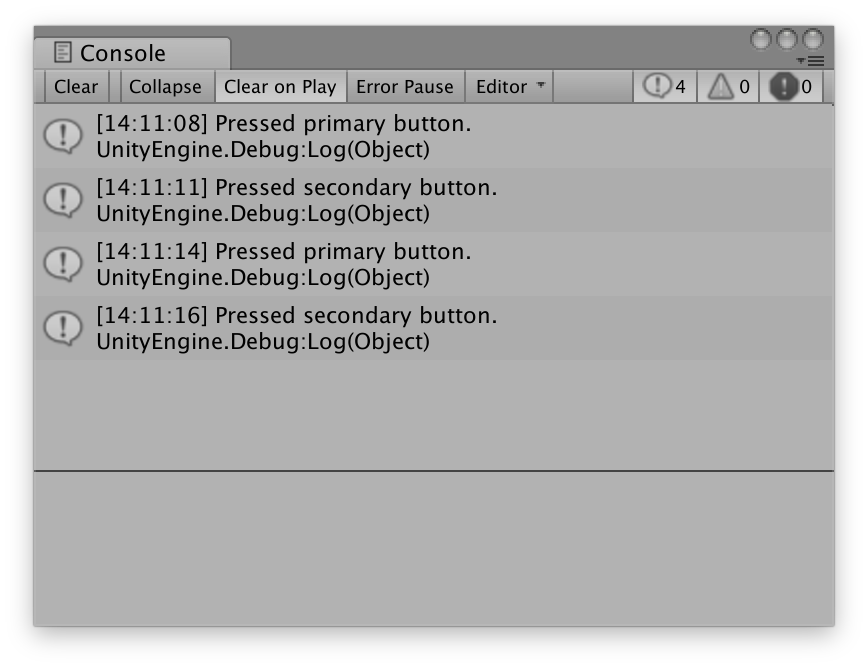868x668 pixels.
Task: Click the Error Pause label
Action: click(405, 87)
